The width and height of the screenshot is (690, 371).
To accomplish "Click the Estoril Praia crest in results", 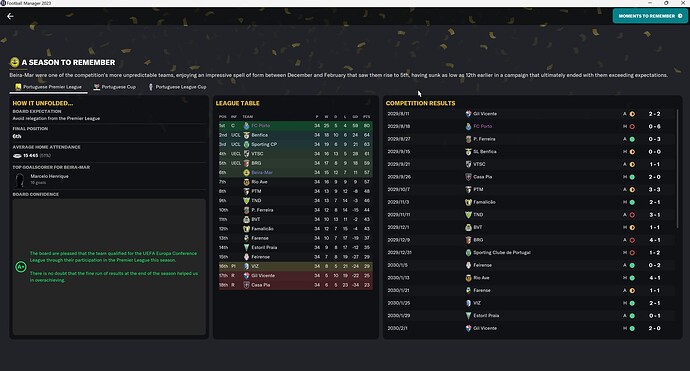I will point(468,316).
